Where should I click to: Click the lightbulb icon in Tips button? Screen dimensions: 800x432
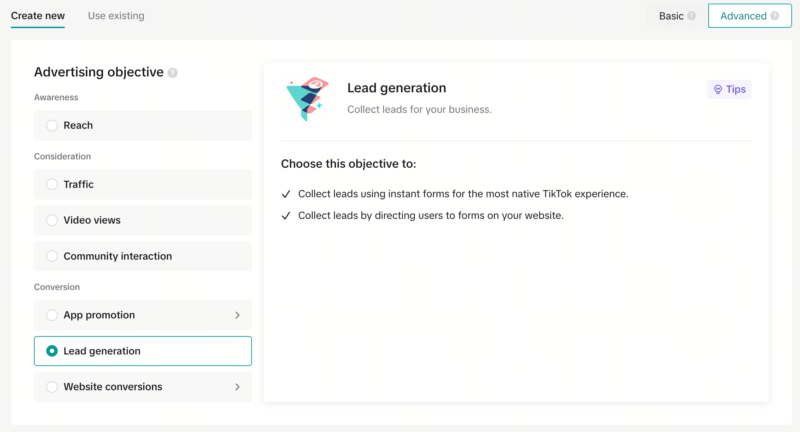click(x=717, y=89)
